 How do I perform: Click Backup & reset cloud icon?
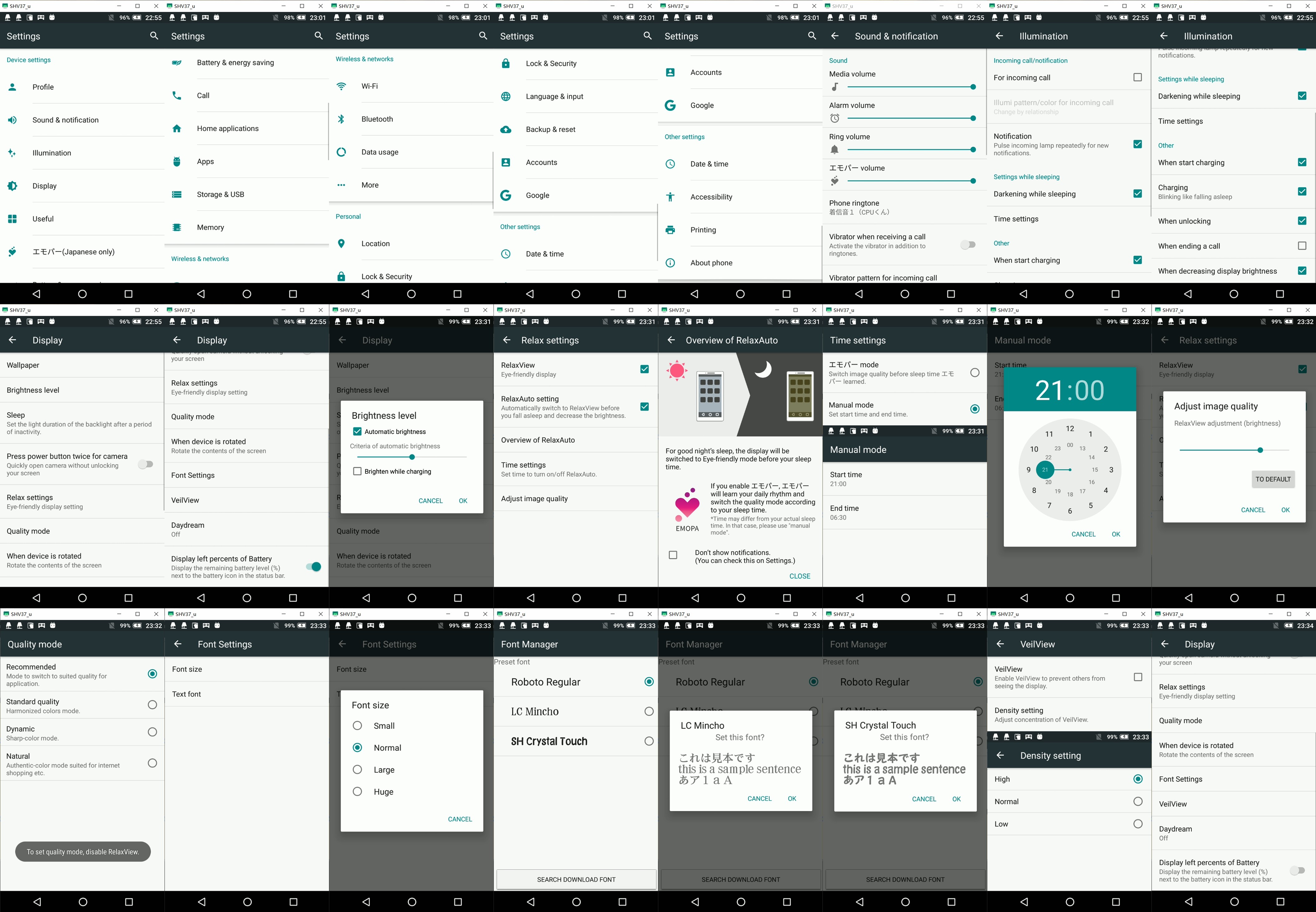click(506, 130)
